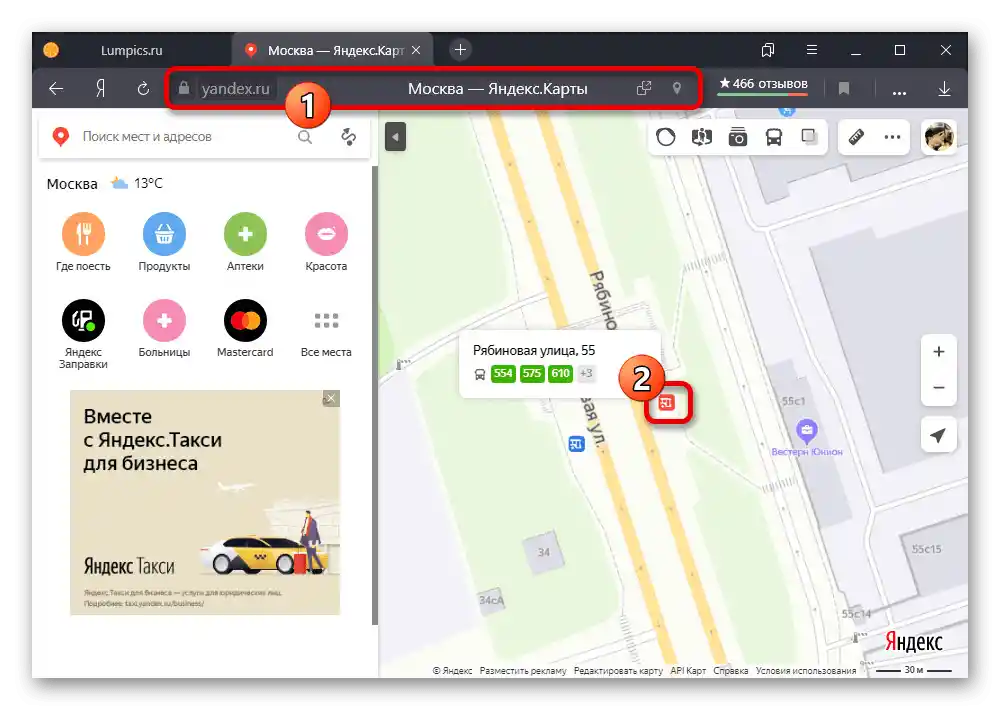Toggle the public transport layer icon
The height and width of the screenshot is (710, 1000).
(774, 137)
